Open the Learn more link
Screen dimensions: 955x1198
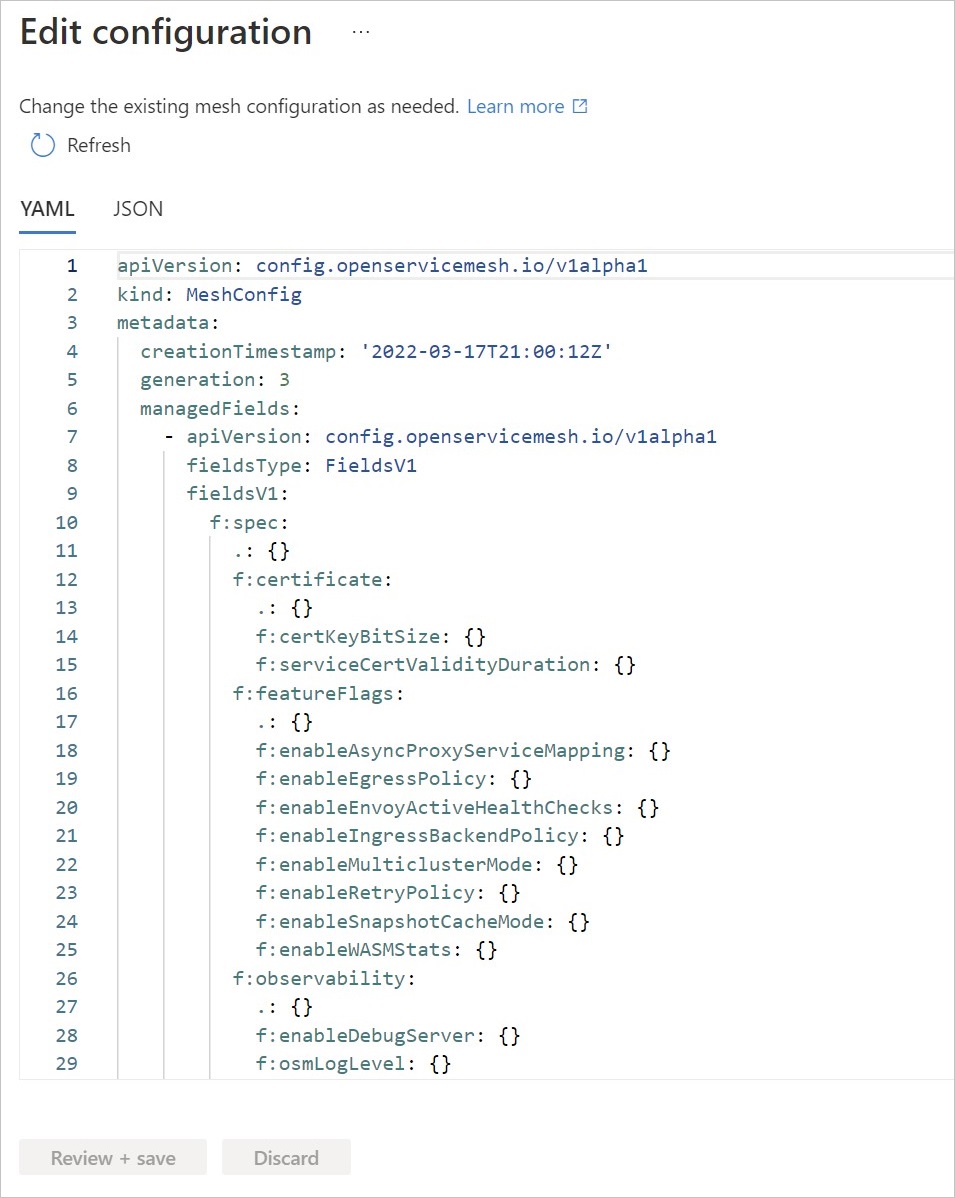515,106
